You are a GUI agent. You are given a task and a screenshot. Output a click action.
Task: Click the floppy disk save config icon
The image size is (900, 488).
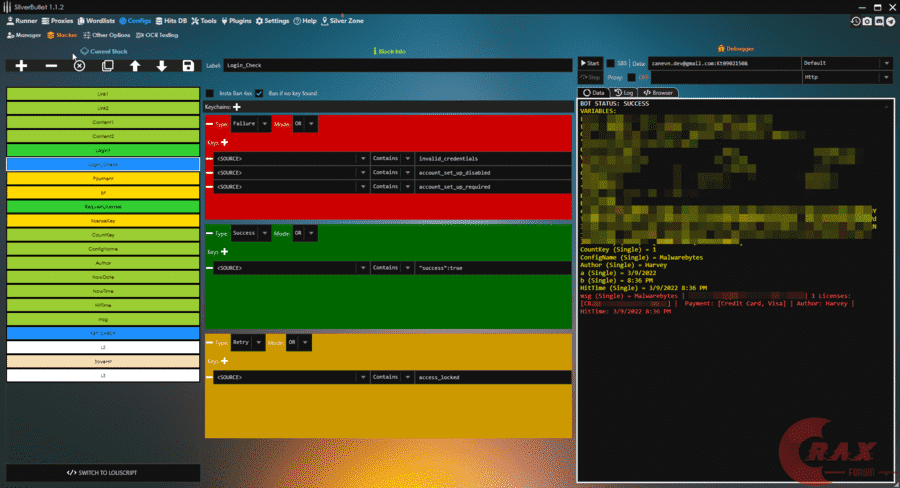pos(188,66)
